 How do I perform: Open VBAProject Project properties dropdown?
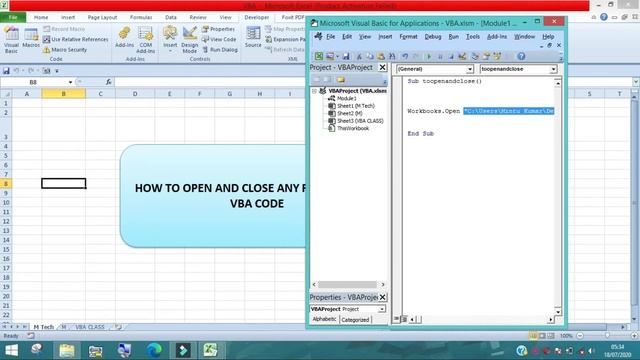pyautogui.click(x=382, y=309)
